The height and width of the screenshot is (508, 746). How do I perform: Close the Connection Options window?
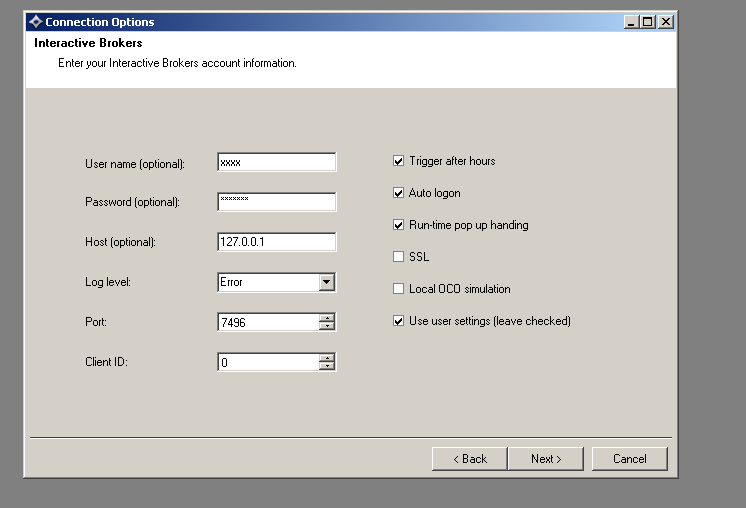click(x=666, y=22)
